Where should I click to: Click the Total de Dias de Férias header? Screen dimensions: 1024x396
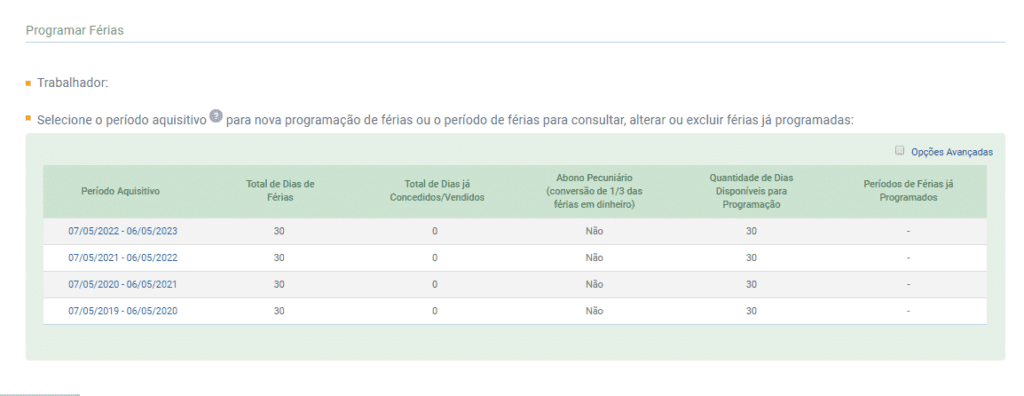pos(280,191)
